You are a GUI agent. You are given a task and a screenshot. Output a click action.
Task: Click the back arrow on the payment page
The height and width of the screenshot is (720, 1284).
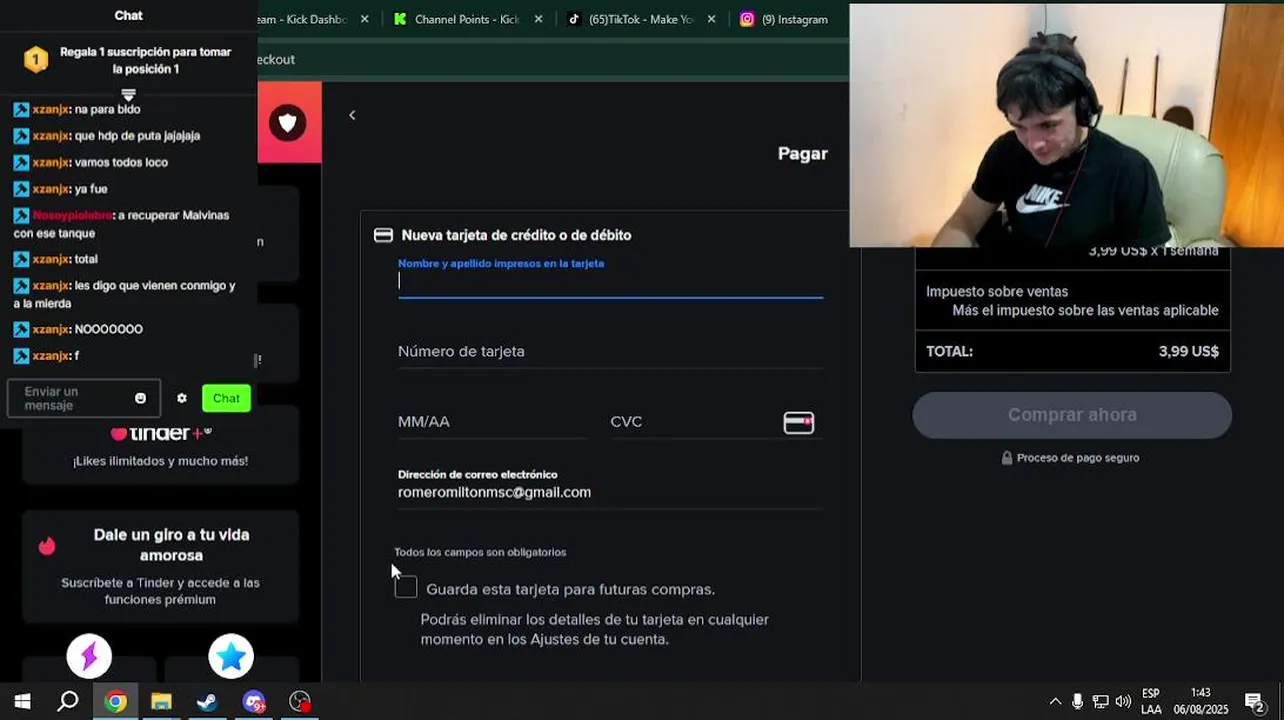[x=352, y=115]
